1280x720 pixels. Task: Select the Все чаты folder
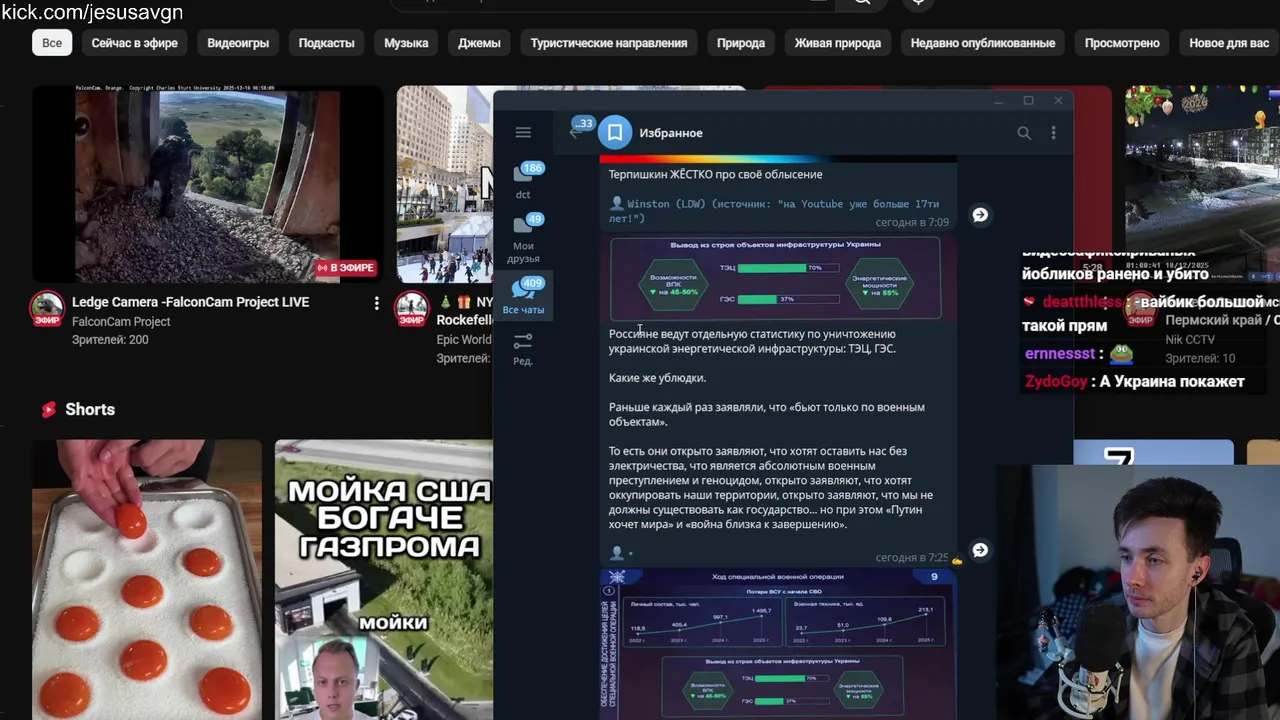point(523,297)
